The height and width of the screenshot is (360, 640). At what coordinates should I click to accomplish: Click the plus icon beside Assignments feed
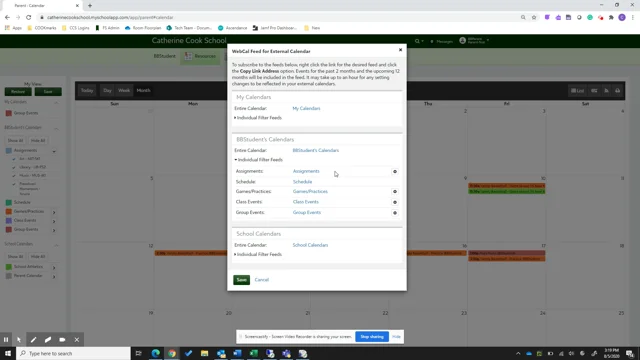395,172
